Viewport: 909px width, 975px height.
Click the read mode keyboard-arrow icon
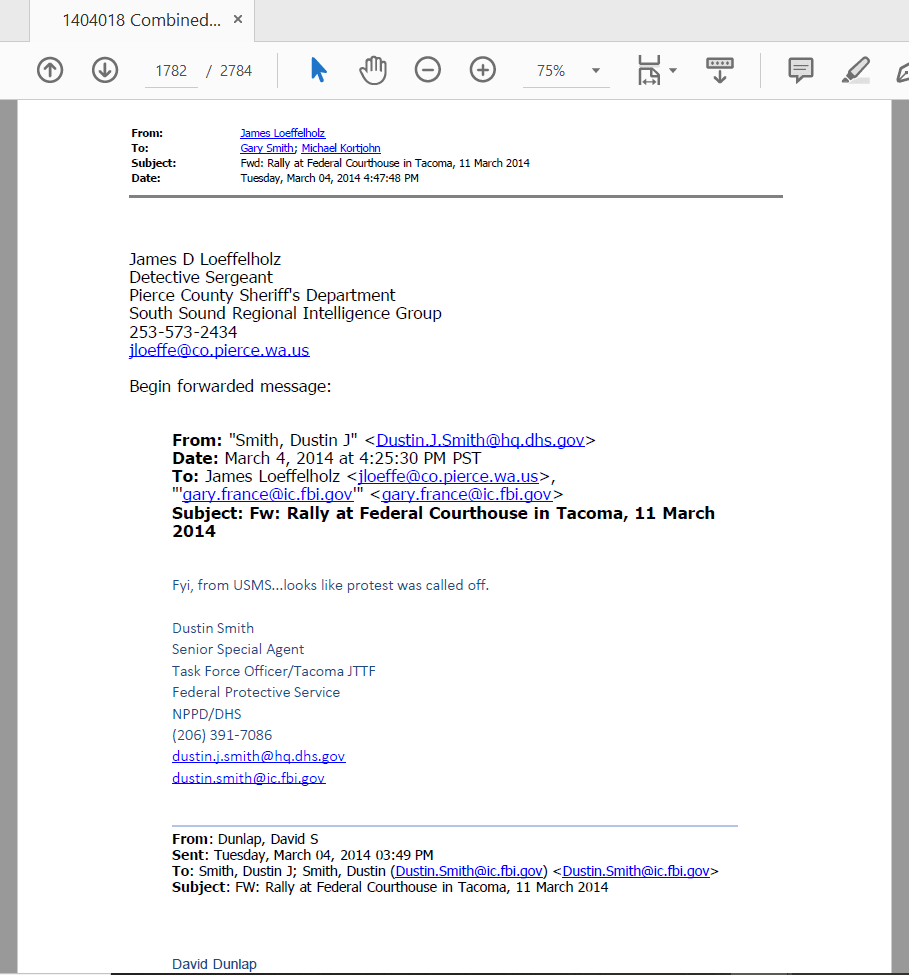tap(719, 70)
